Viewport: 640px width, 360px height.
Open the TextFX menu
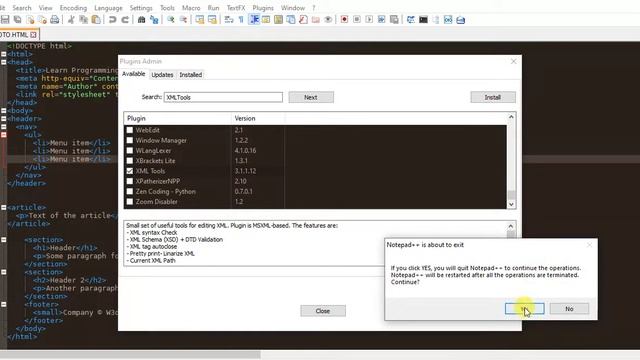pos(236,8)
